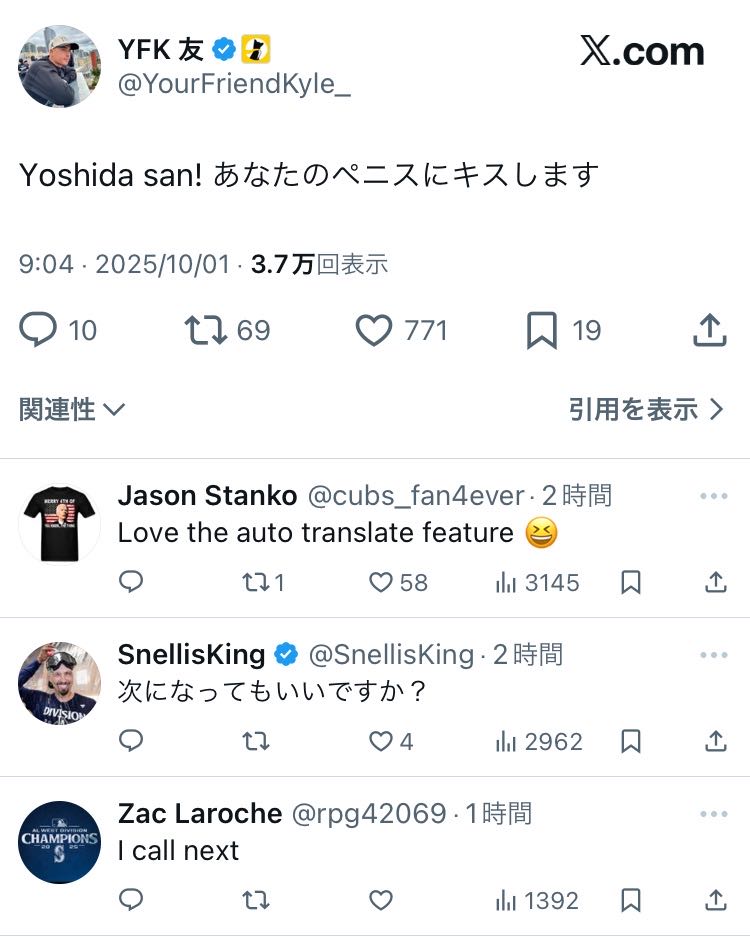Open the 関連性 sort dropdown

coord(72,409)
